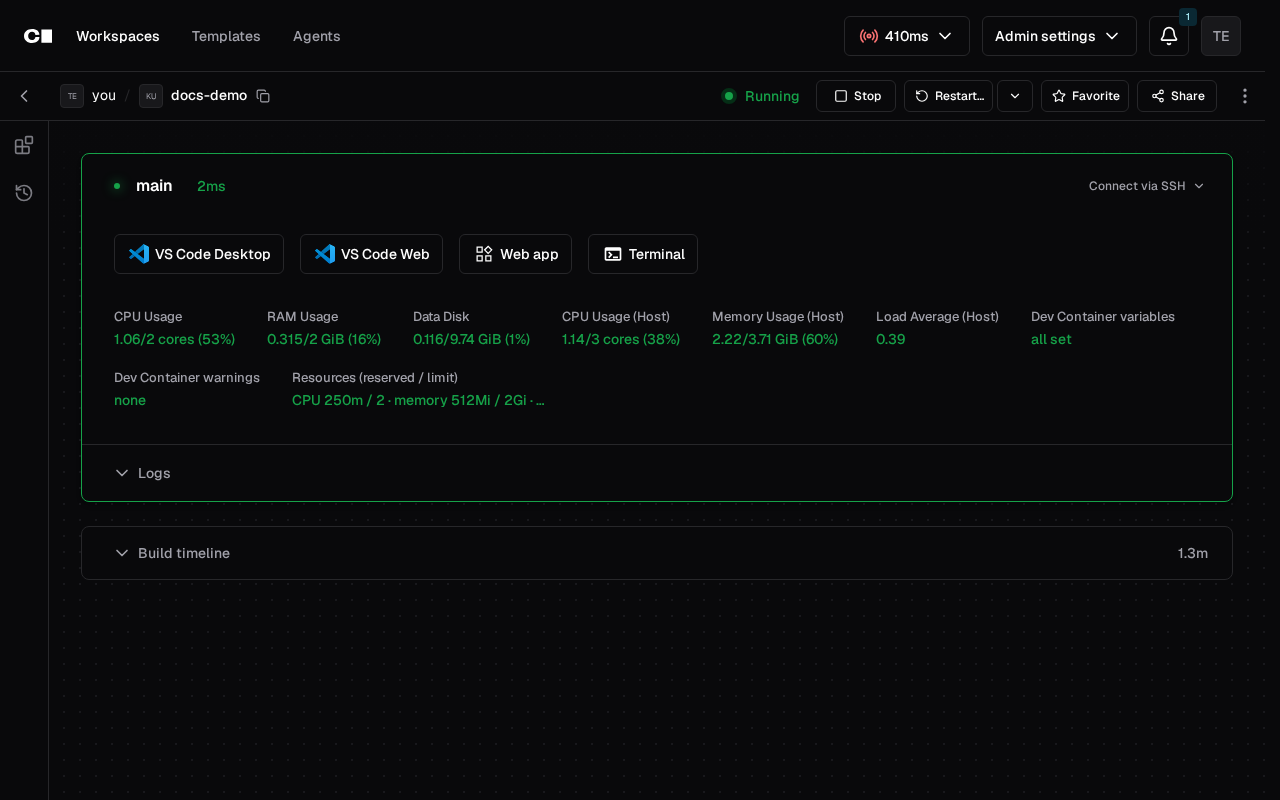Click the KU workspace avatar badge
The image size is (1280, 800).
pos(151,96)
